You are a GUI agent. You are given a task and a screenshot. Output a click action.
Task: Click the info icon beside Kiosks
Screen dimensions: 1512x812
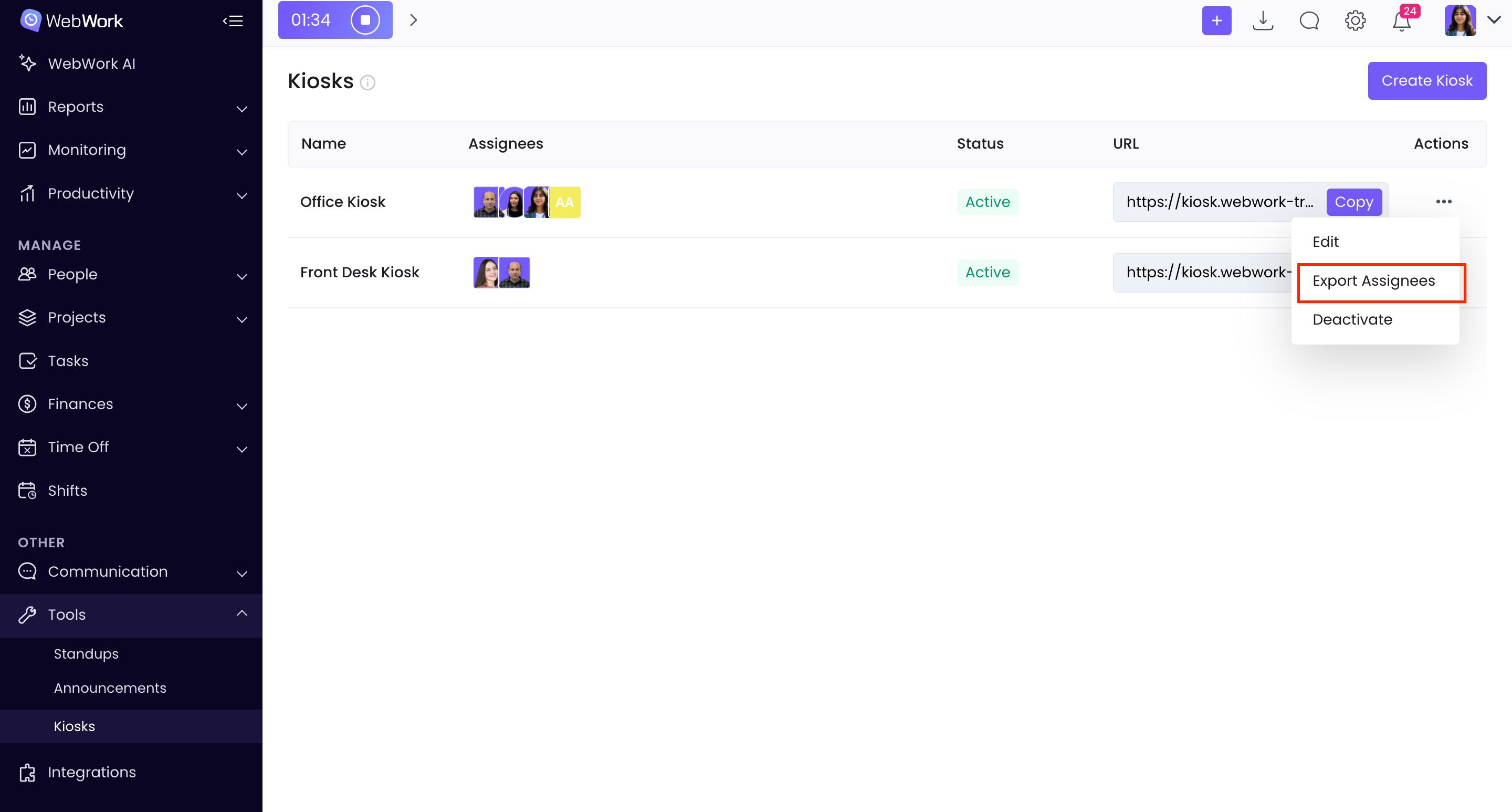click(x=367, y=83)
